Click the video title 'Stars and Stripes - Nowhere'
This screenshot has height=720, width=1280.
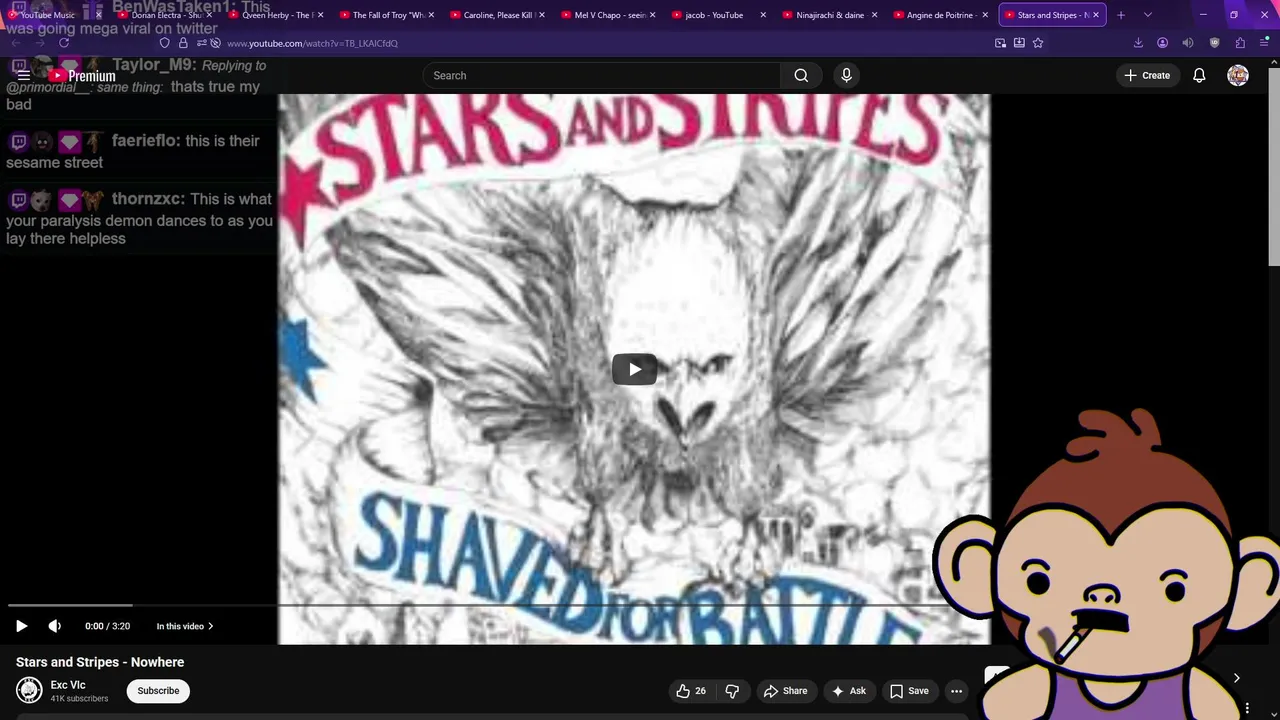tap(100, 662)
